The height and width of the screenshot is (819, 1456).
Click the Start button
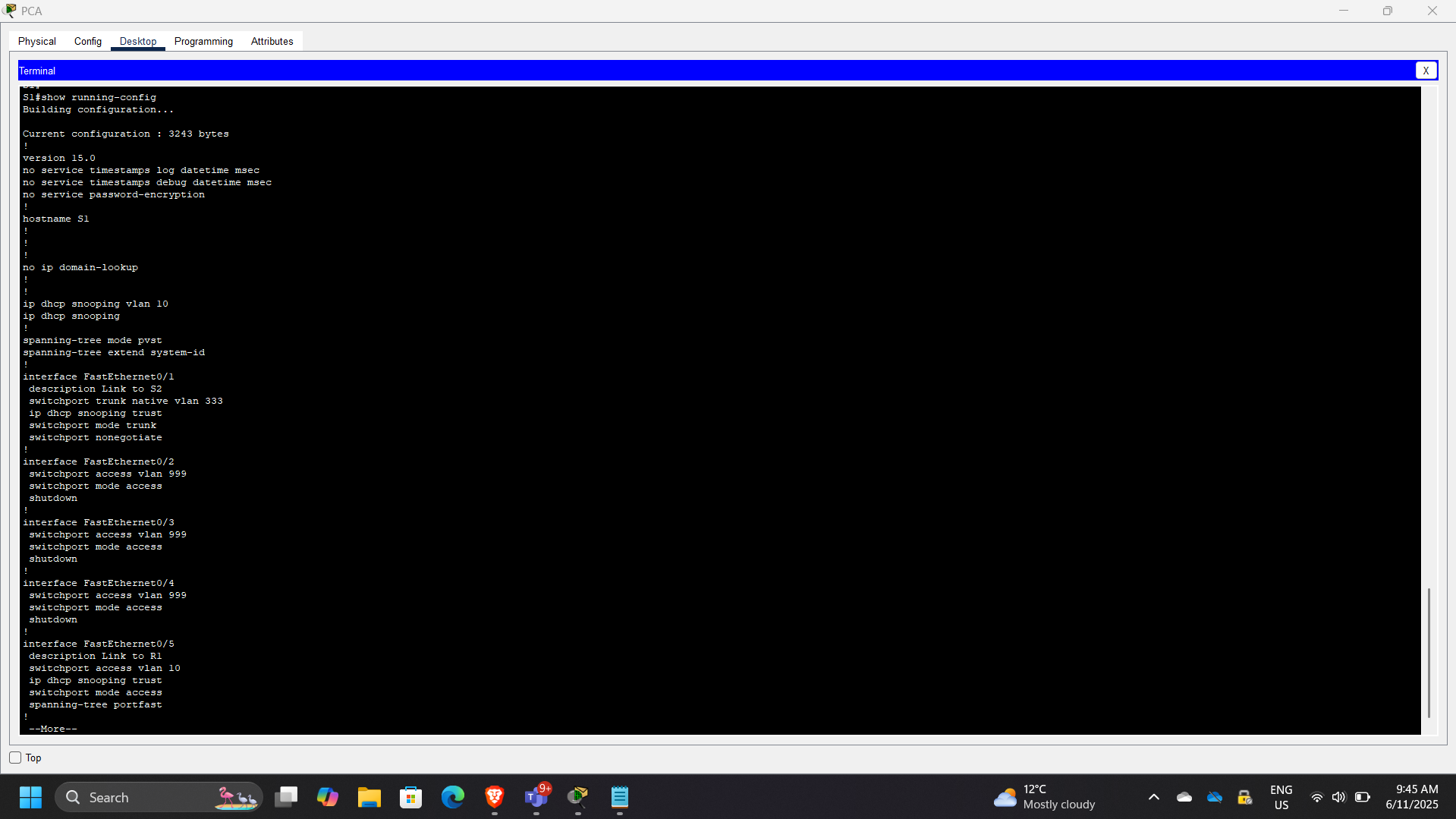[x=30, y=797]
